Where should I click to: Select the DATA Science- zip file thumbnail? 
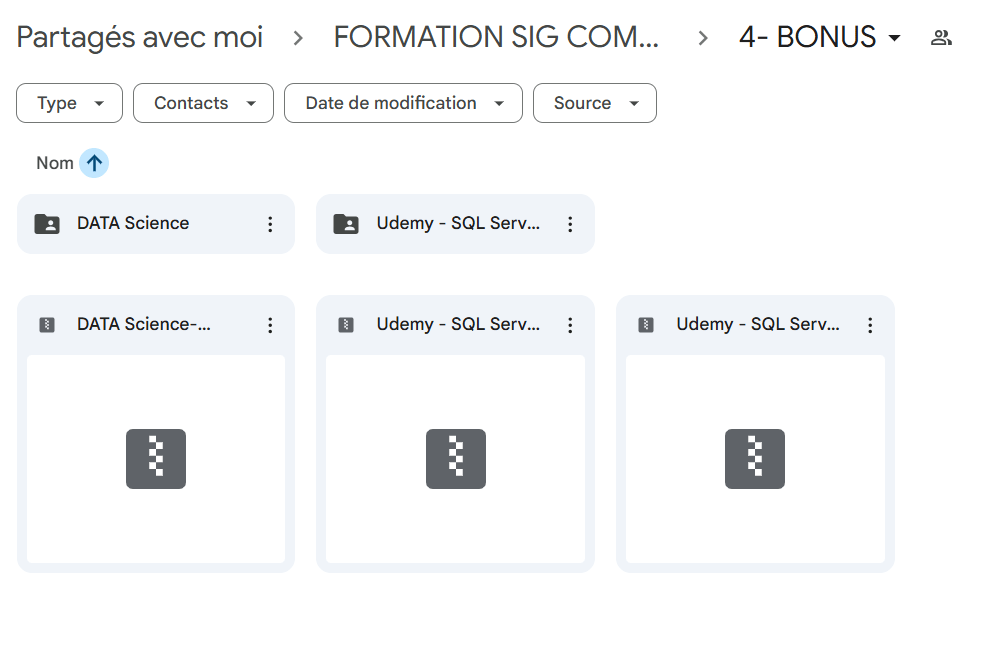tap(156, 459)
